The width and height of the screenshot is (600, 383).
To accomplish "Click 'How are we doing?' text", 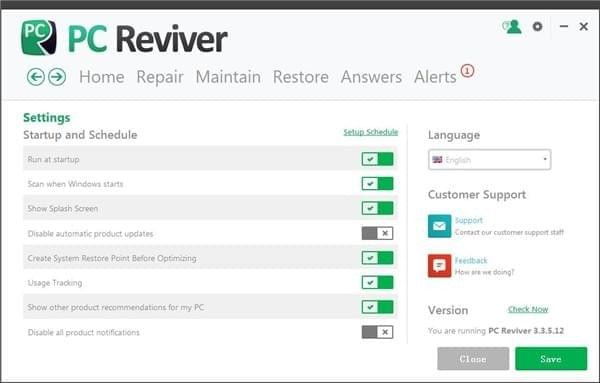I will pos(484,272).
